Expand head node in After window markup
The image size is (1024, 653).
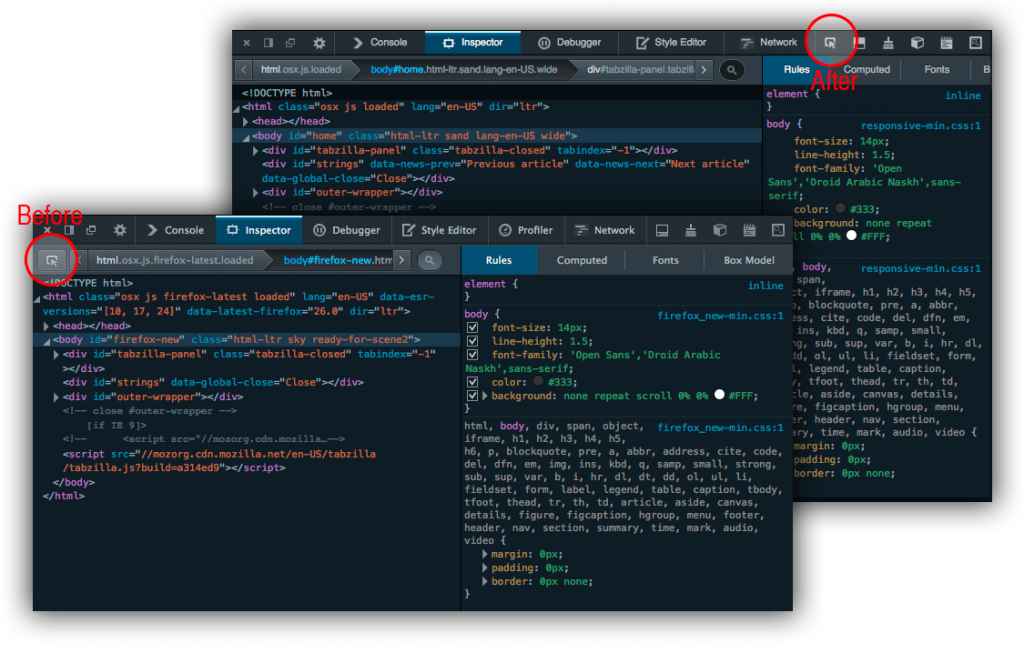pos(246,121)
